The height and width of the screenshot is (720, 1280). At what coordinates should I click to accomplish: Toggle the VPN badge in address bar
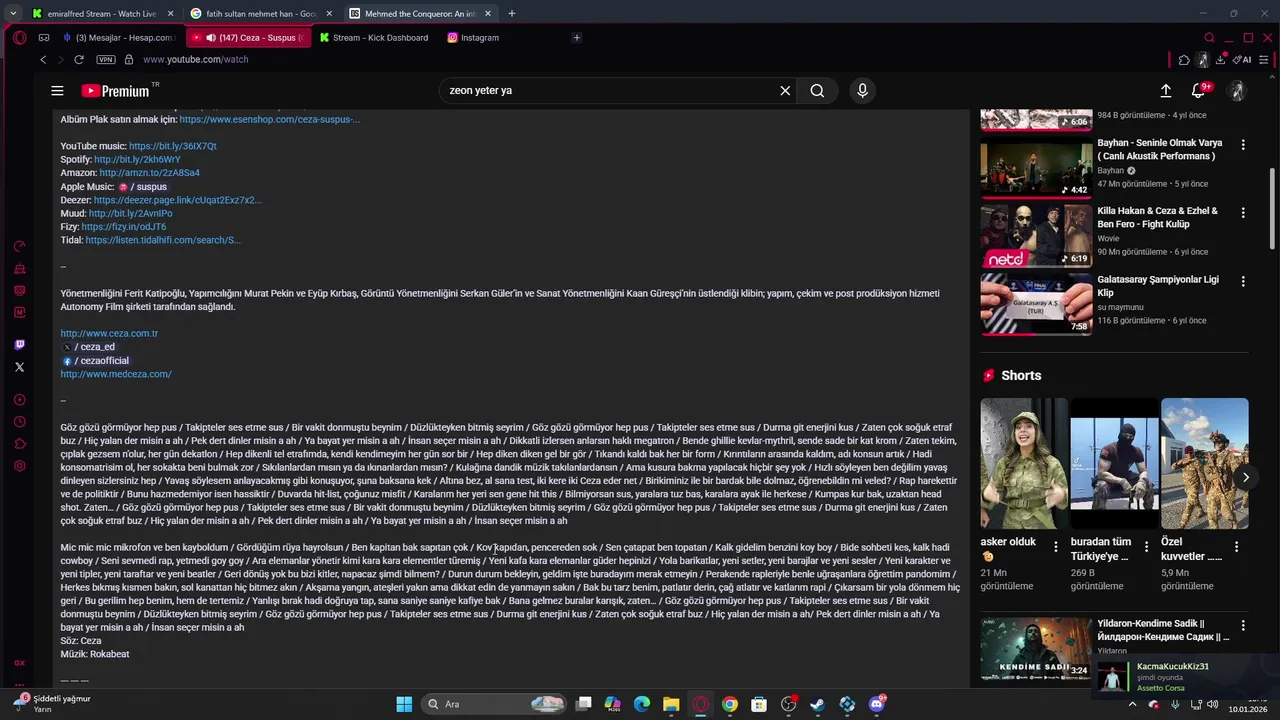click(x=106, y=60)
